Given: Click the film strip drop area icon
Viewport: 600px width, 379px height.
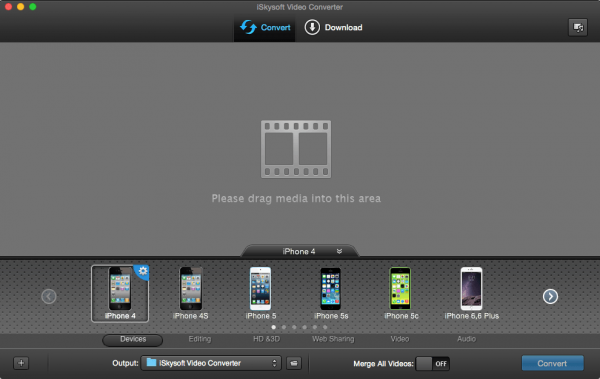Looking at the screenshot, I should [x=296, y=149].
